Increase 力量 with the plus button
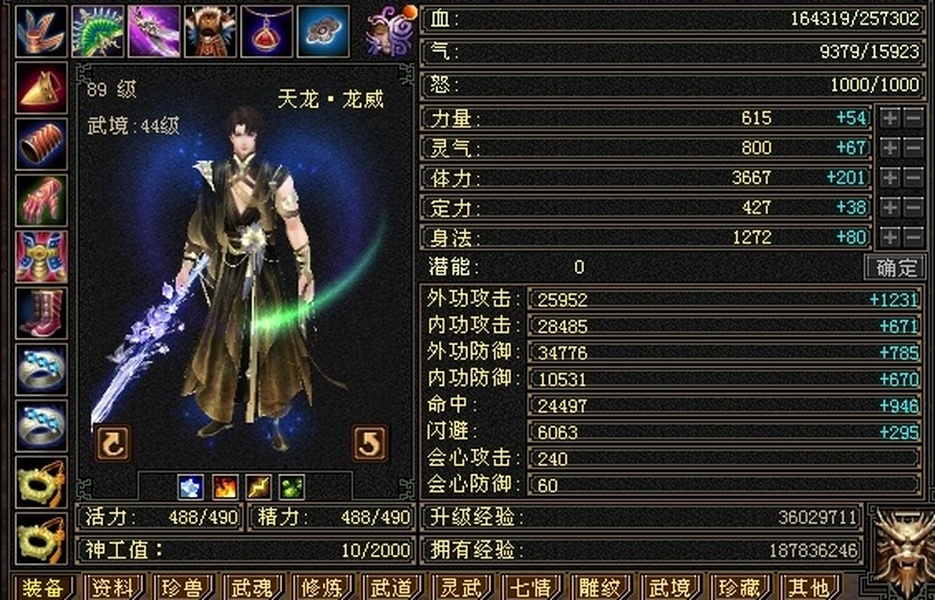Screen dimensions: 935x600 point(890,118)
